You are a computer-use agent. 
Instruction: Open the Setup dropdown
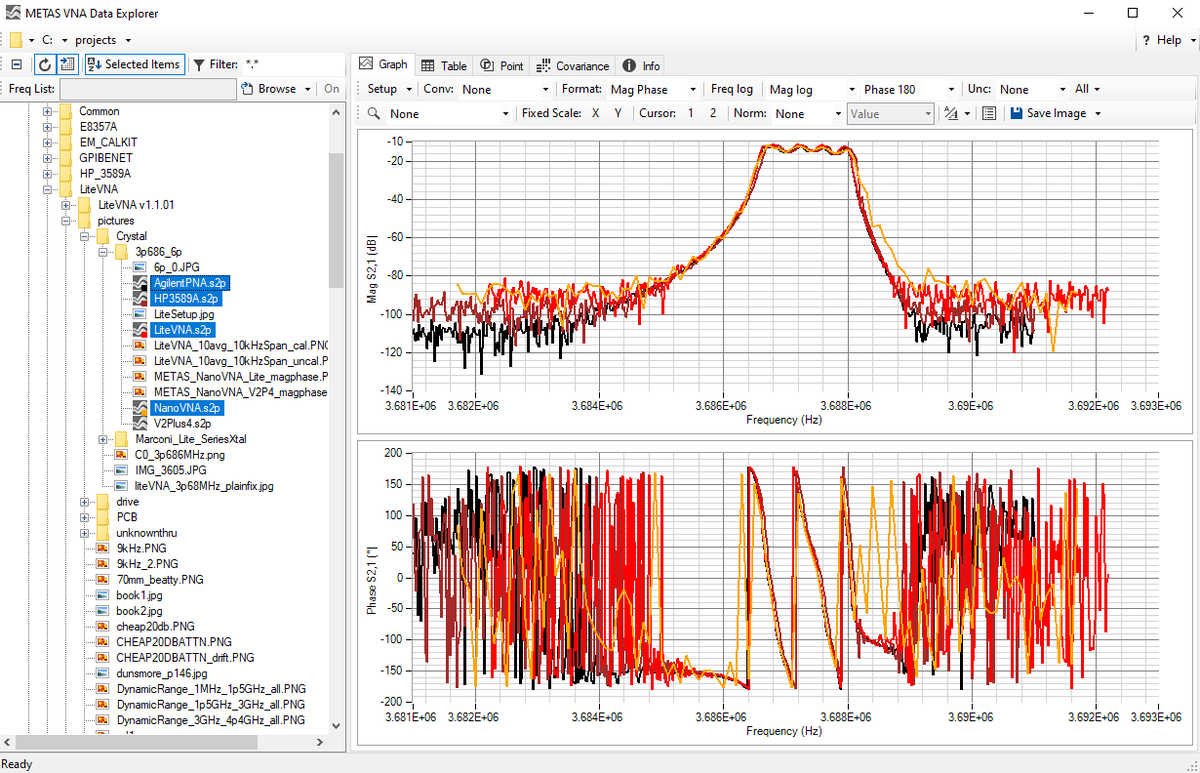(x=389, y=89)
